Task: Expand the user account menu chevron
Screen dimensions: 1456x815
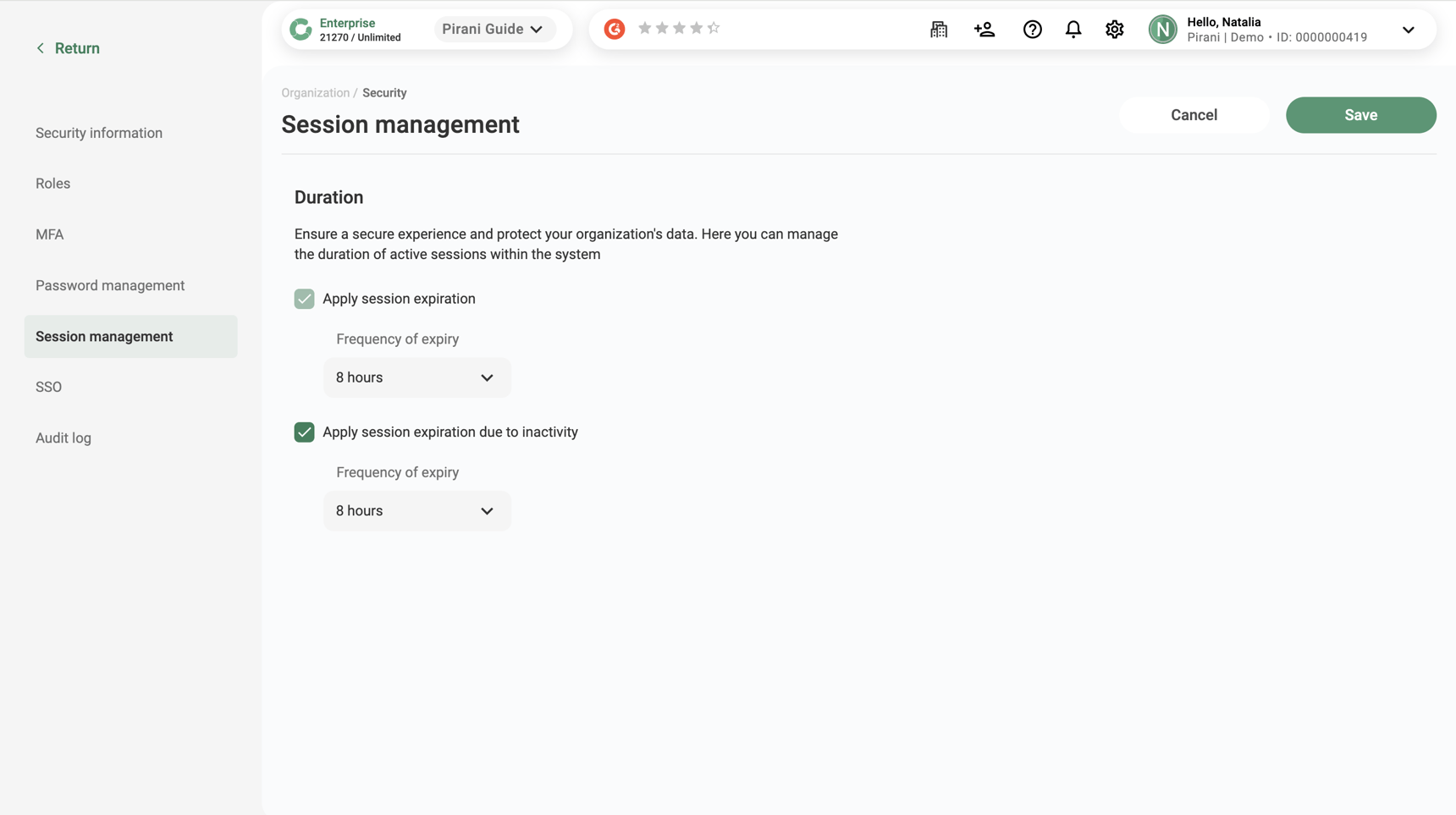Action: (1408, 30)
